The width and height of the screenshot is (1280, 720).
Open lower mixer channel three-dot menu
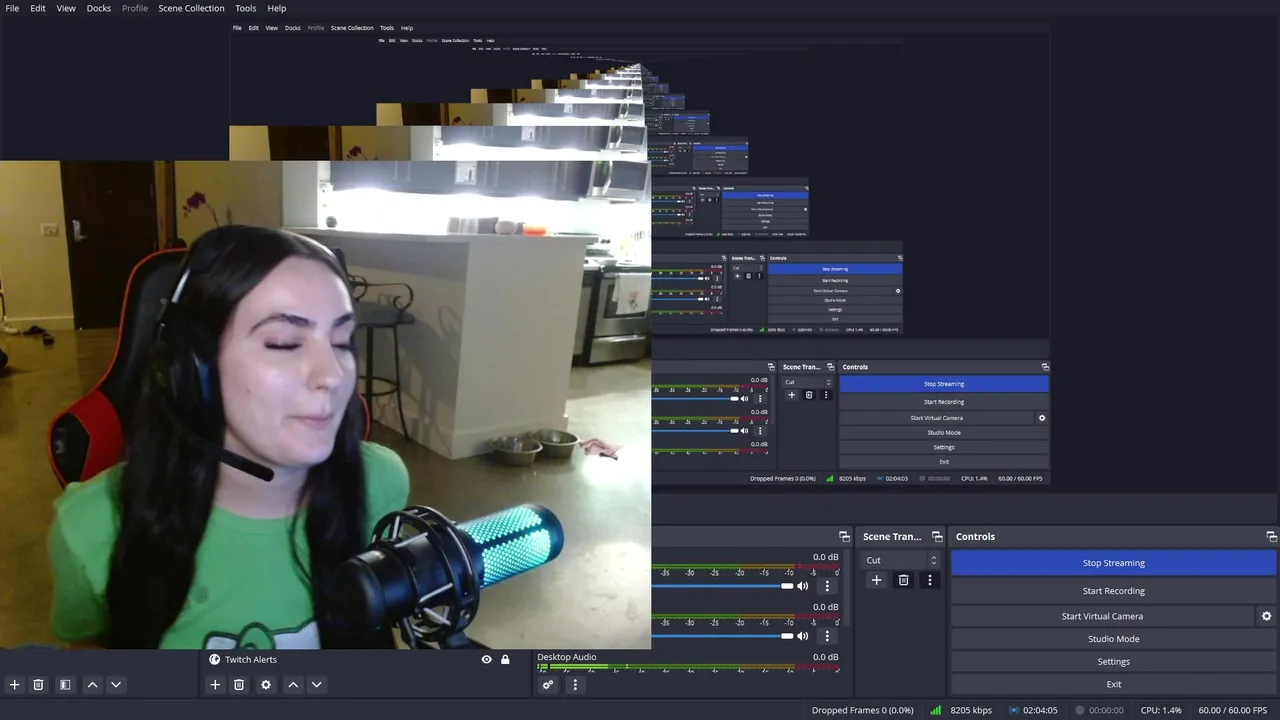[827, 636]
